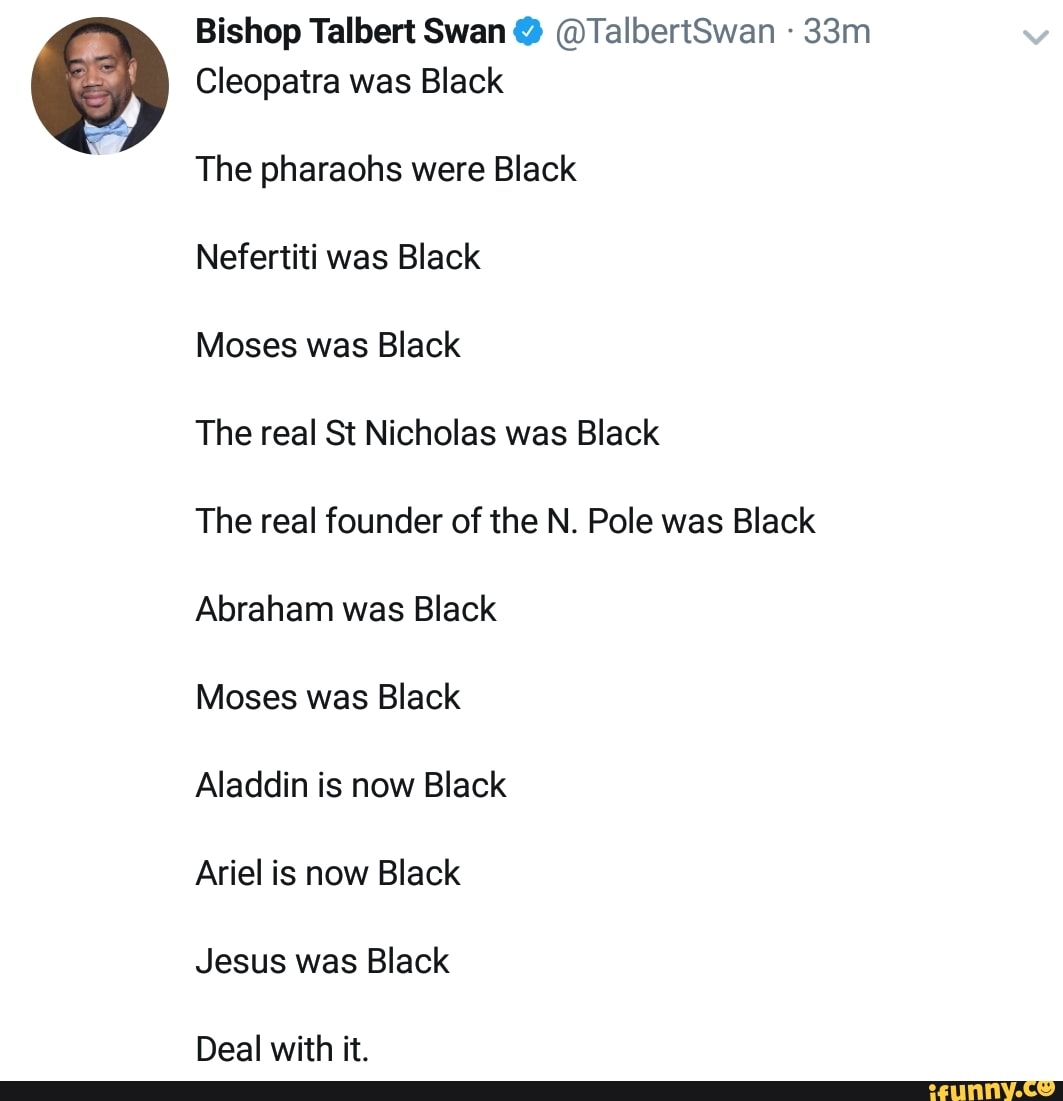The height and width of the screenshot is (1101, 1063).
Task: Select the phrase 'Deal with it.'
Action: point(282,1049)
